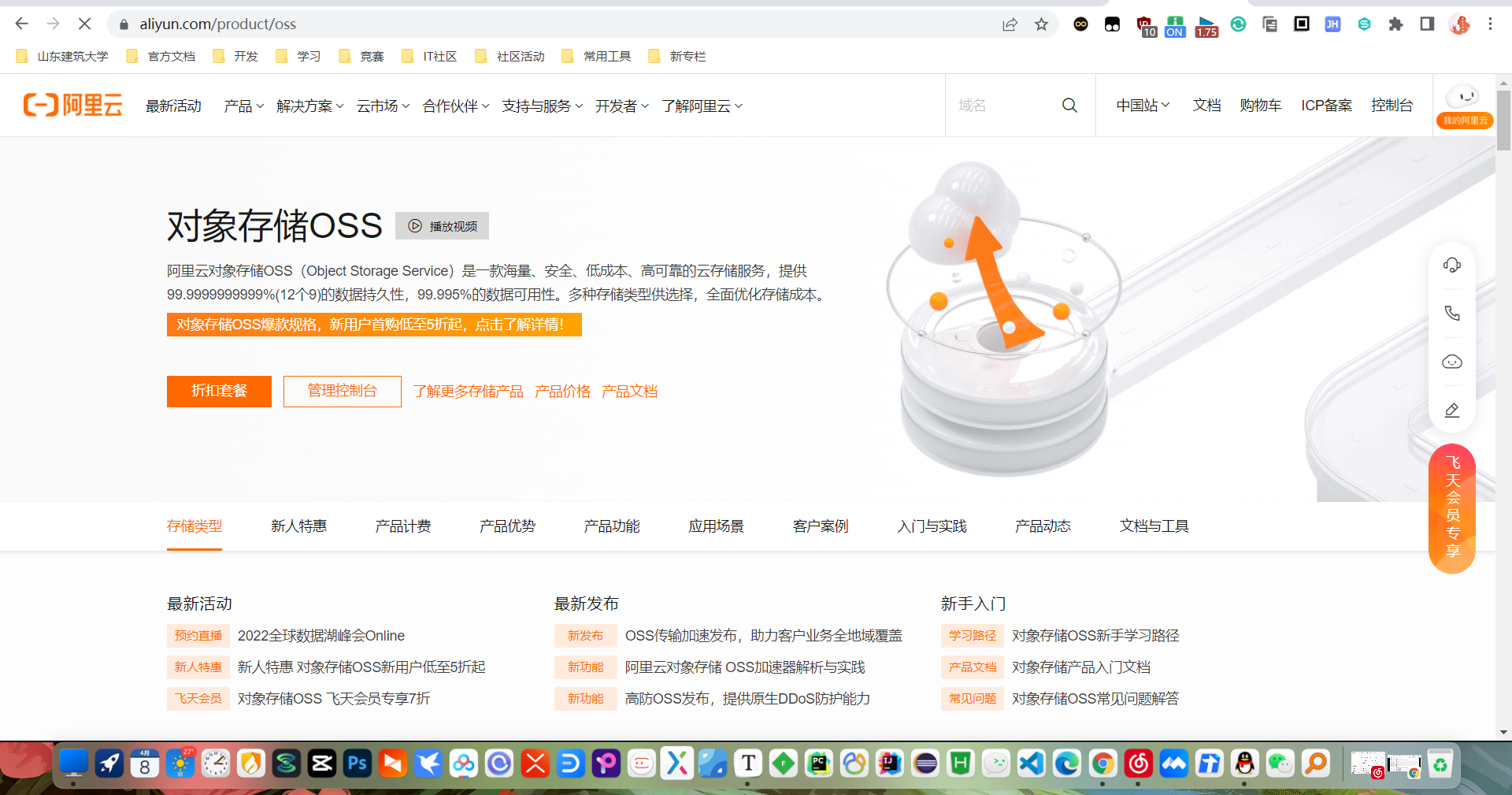Click the pencil feedback icon
1512x795 pixels.
coord(1452,410)
